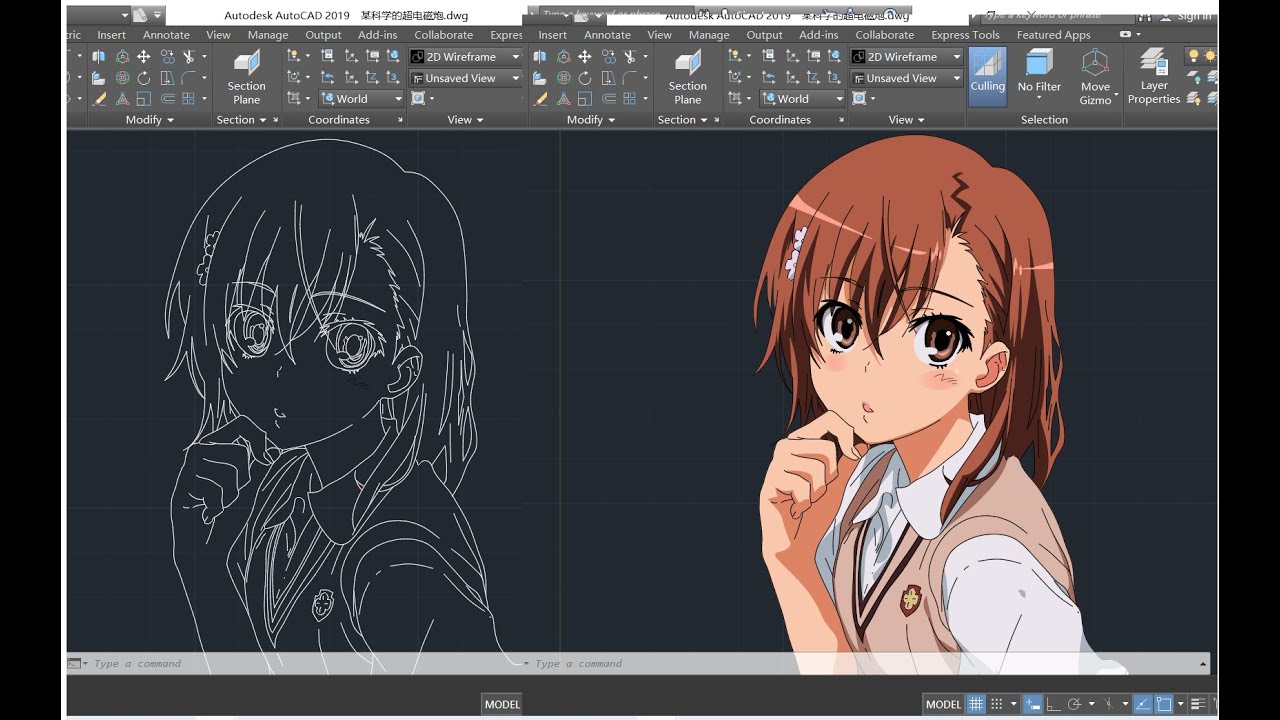Toggle object snap tracking in the status bar
This screenshot has height=720, width=1280.
coord(1141,704)
